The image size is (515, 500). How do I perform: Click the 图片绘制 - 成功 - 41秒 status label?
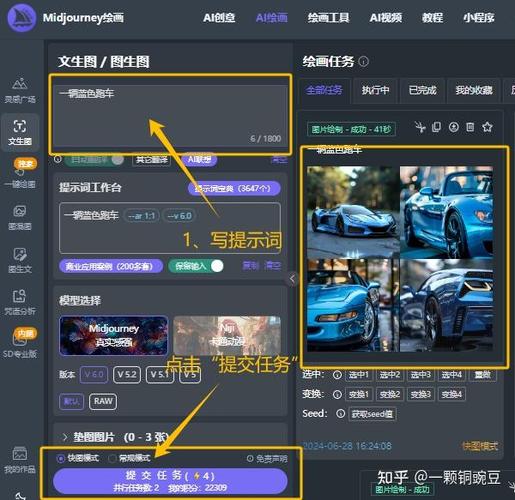pyautogui.click(x=351, y=129)
